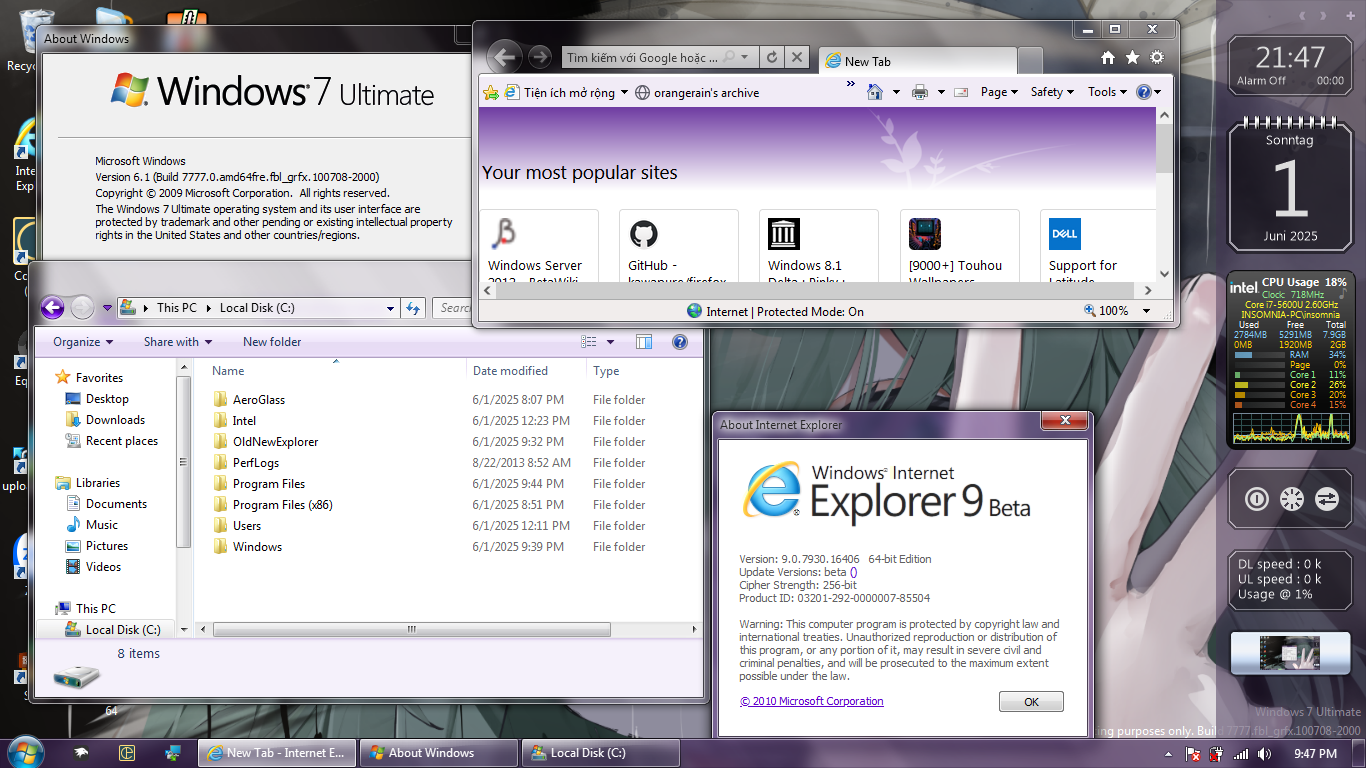Click the speaker volume tray icon

[x=1264, y=753]
